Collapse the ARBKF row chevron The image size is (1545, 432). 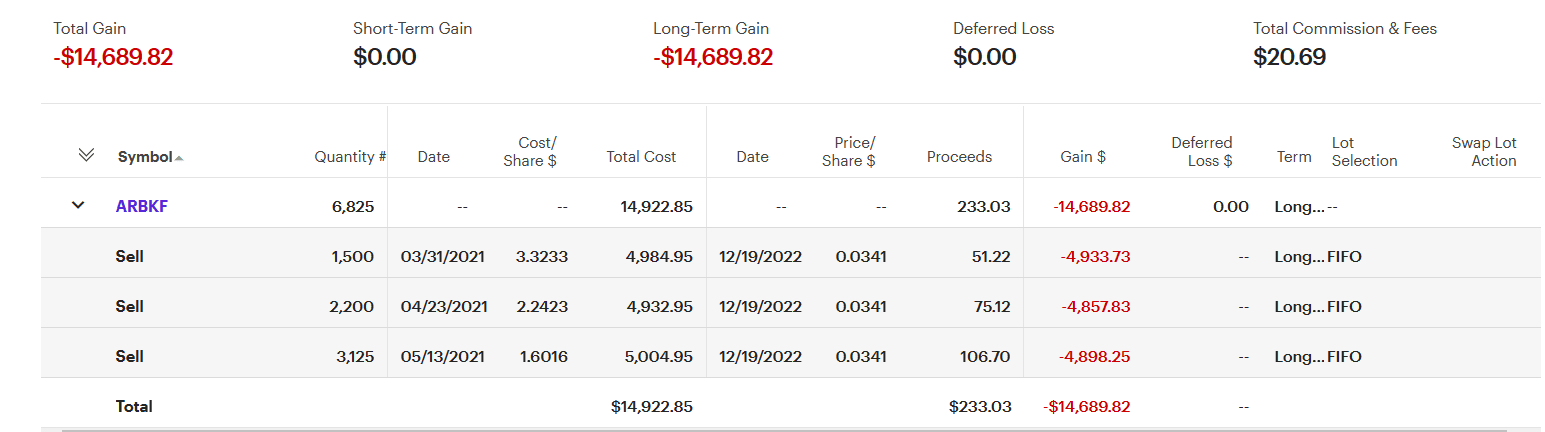(x=78, y=206)
